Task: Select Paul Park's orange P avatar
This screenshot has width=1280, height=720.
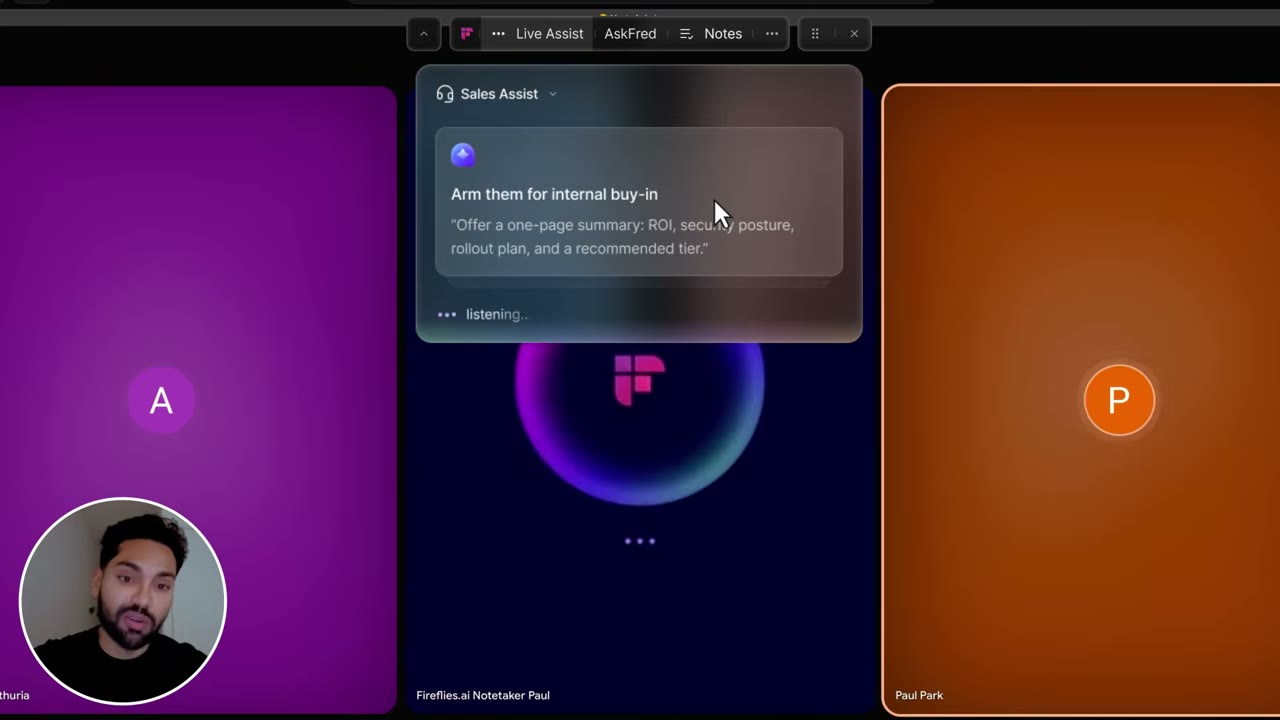Action: 1119,400
